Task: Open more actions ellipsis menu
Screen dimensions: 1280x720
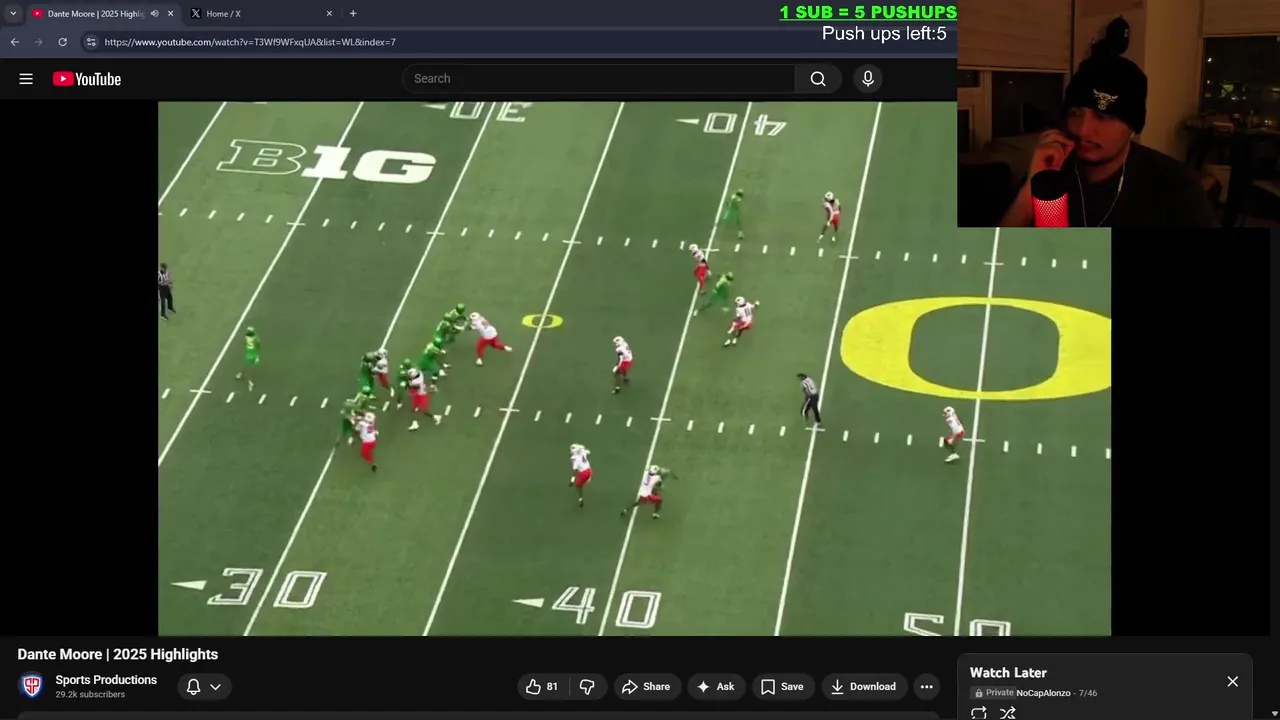Action: click(x=927, y=687)
